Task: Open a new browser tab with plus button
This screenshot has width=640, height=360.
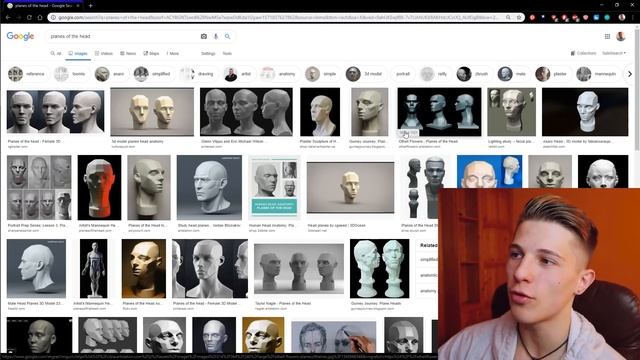Action: point(91,6)
